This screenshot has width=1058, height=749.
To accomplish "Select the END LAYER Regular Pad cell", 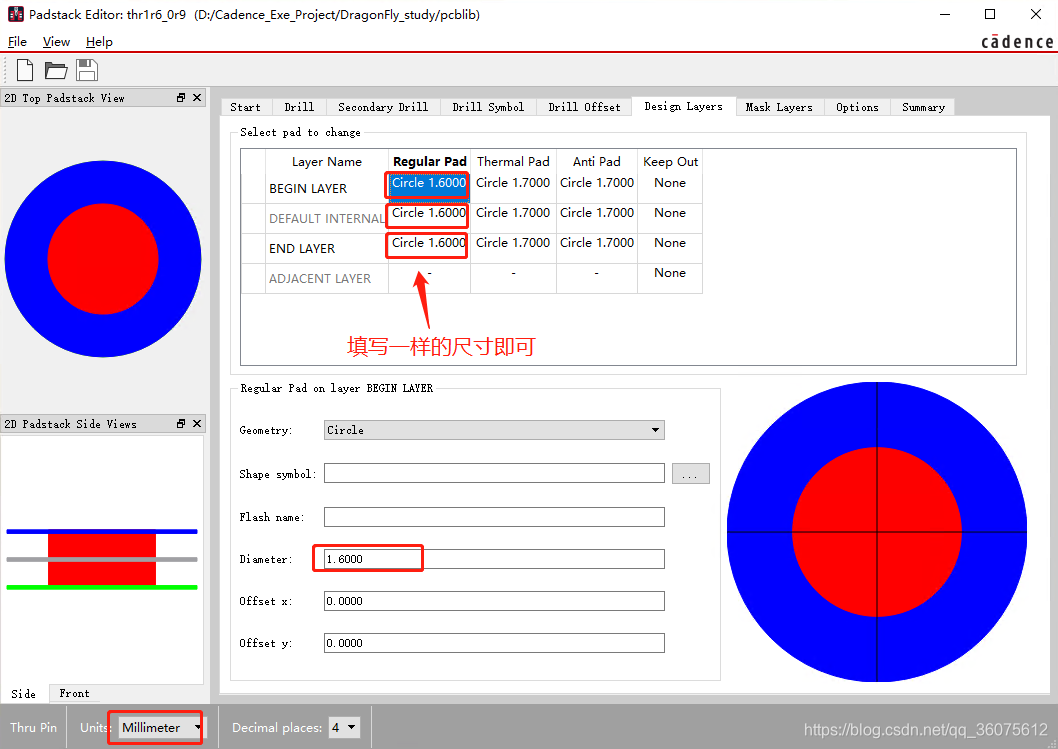I will pos(428,243).
